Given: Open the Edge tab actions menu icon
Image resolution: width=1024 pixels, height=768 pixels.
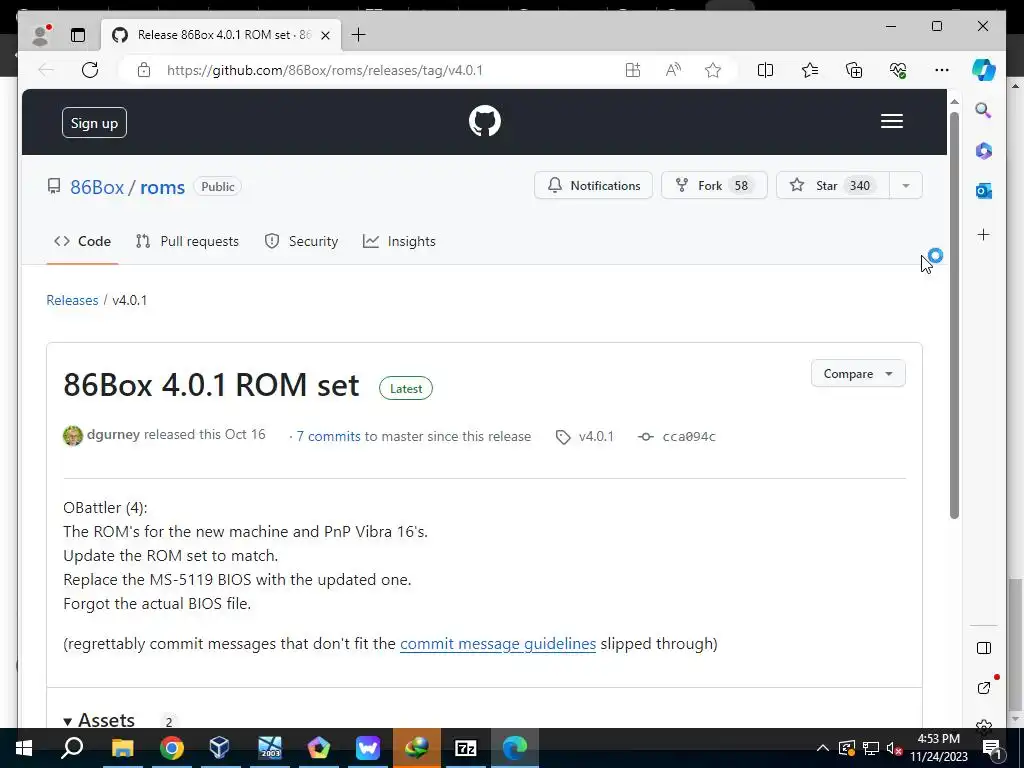Looking at the screenshot, I should (78, 35).
